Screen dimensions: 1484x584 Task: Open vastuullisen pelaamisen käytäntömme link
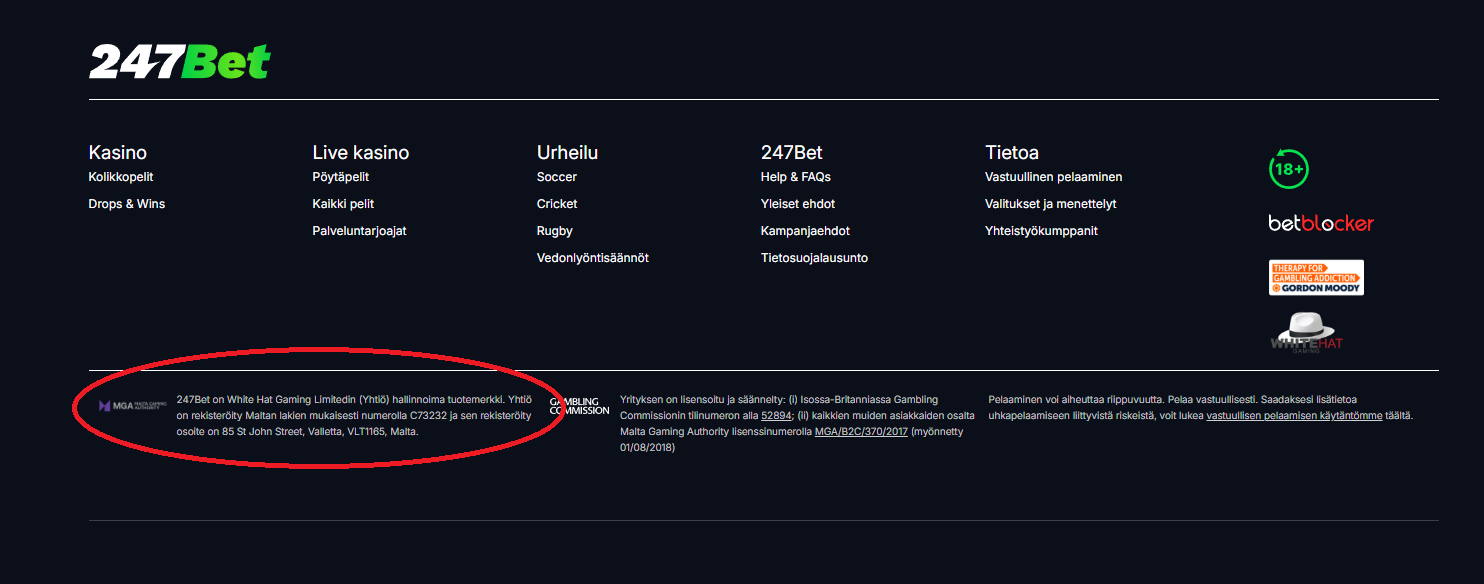[1295, 416]
